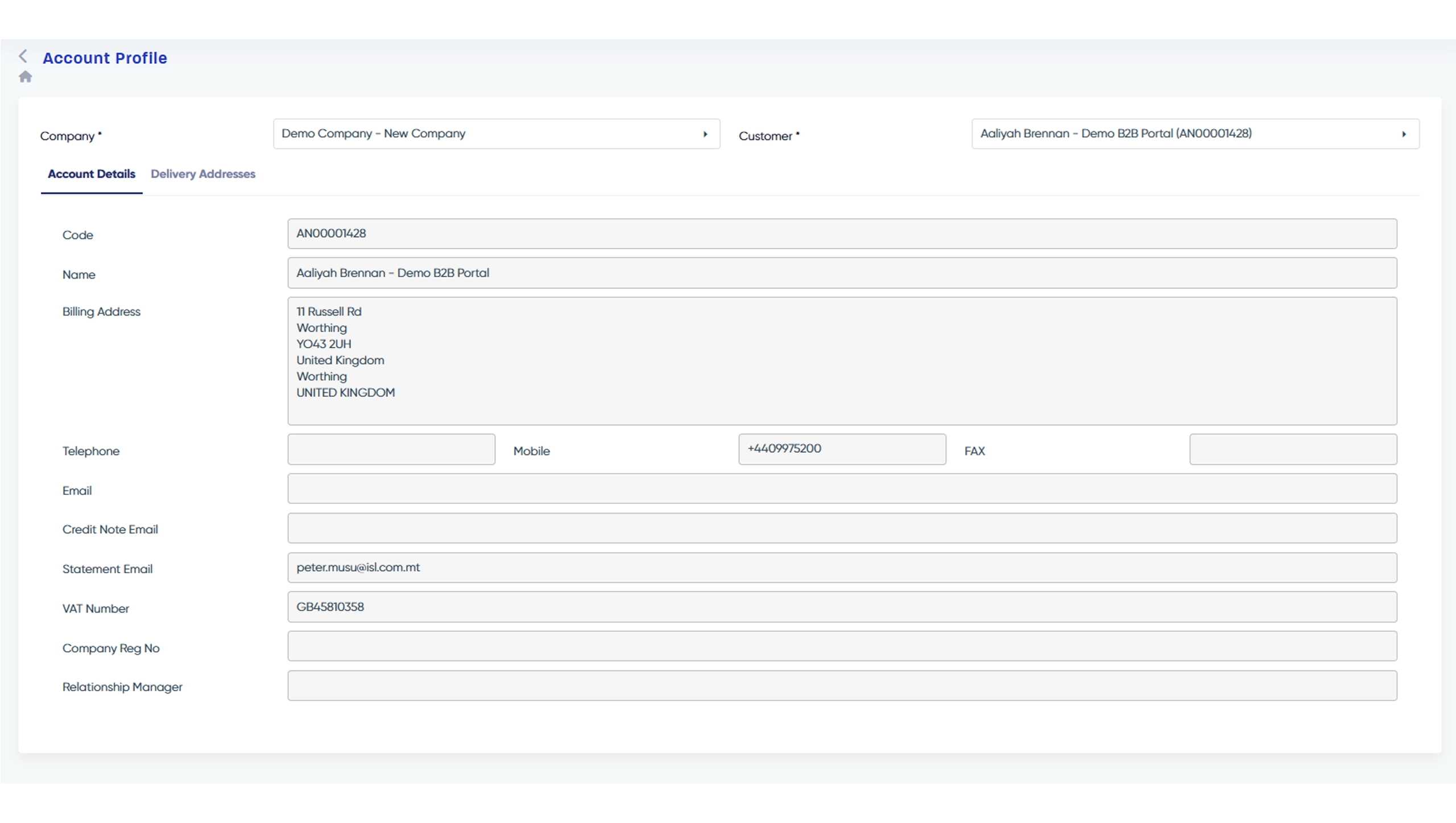Click the Statement Email field
This screenshot has width=1456, height=823.
coord(842,568)
